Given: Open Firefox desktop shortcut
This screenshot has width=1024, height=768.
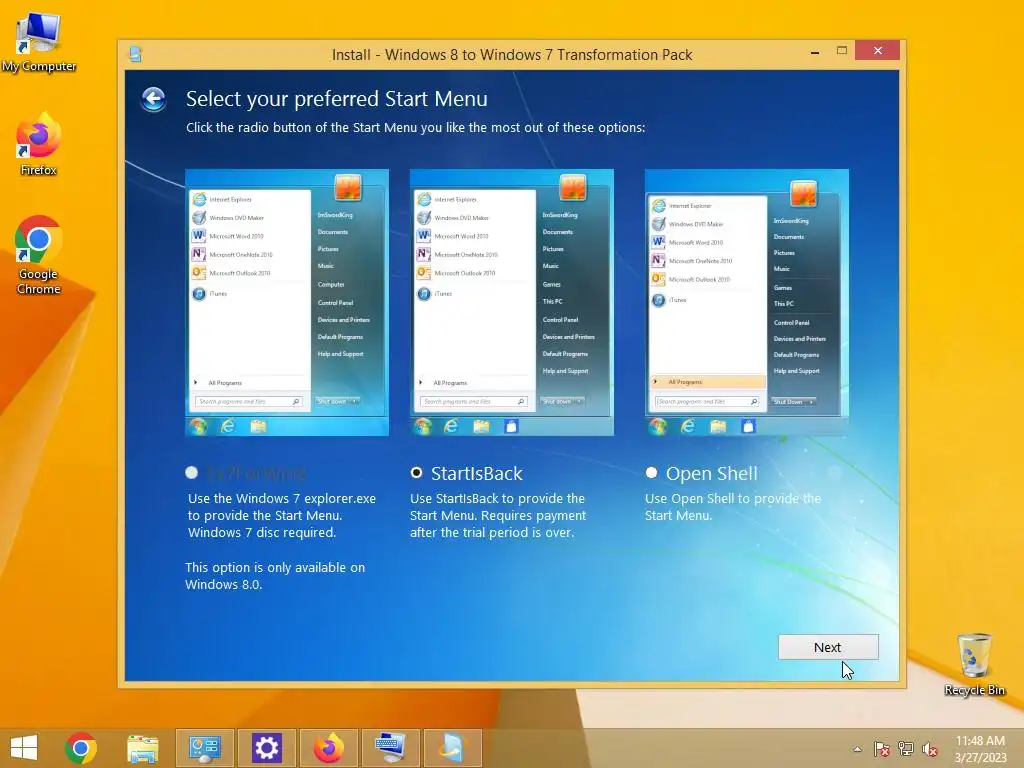Looking at the screenshot, I should 39,144.
